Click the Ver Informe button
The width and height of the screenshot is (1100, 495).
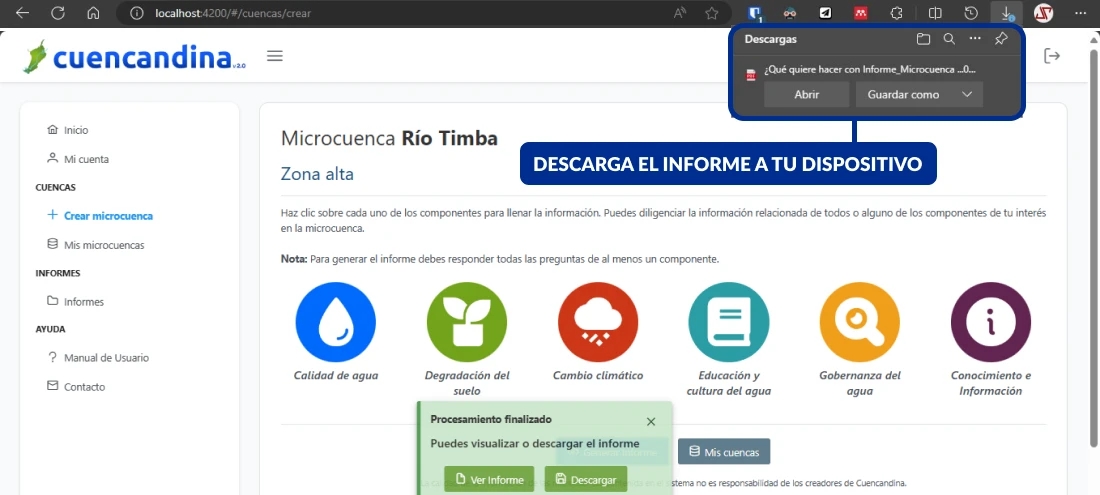(x=489, y=480)
